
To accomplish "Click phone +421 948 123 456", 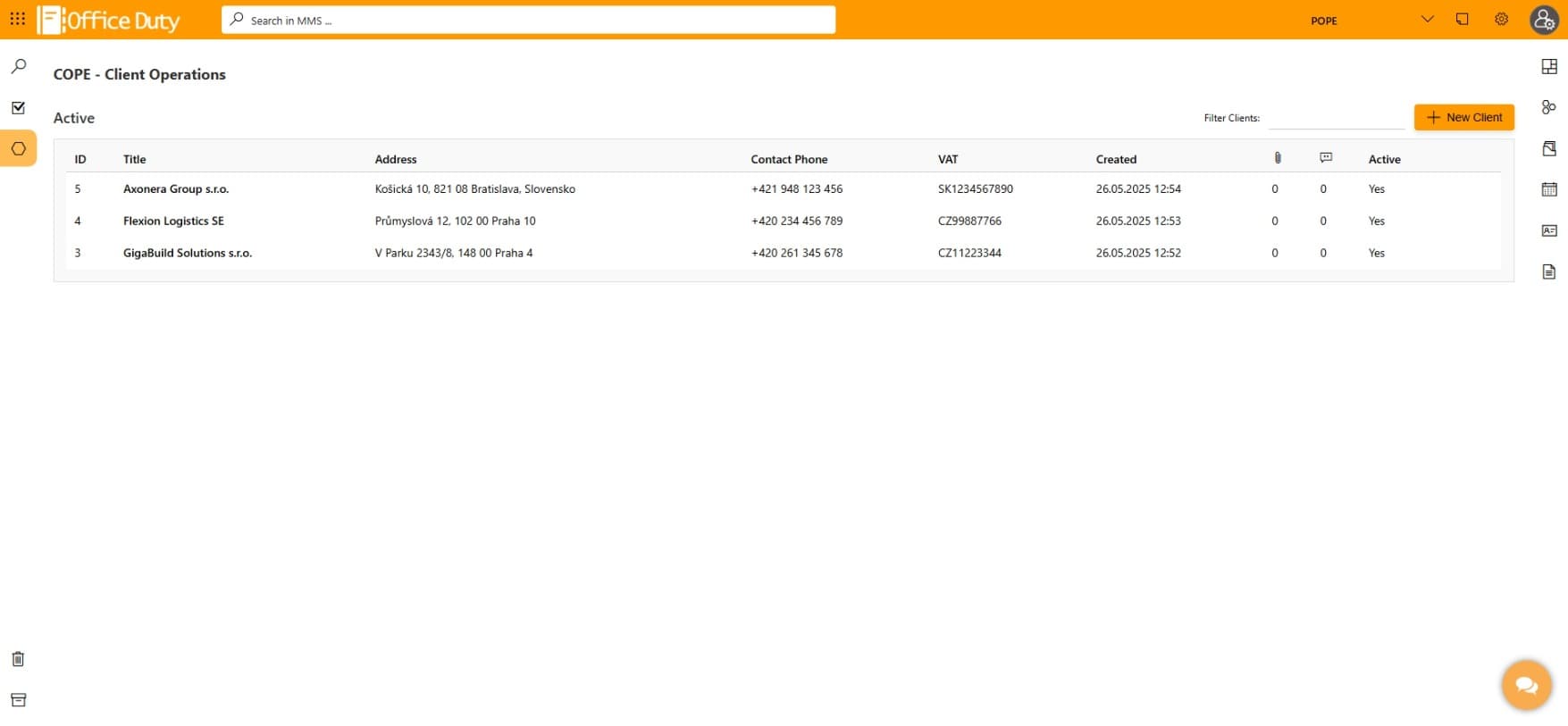I will coord(797,188).
